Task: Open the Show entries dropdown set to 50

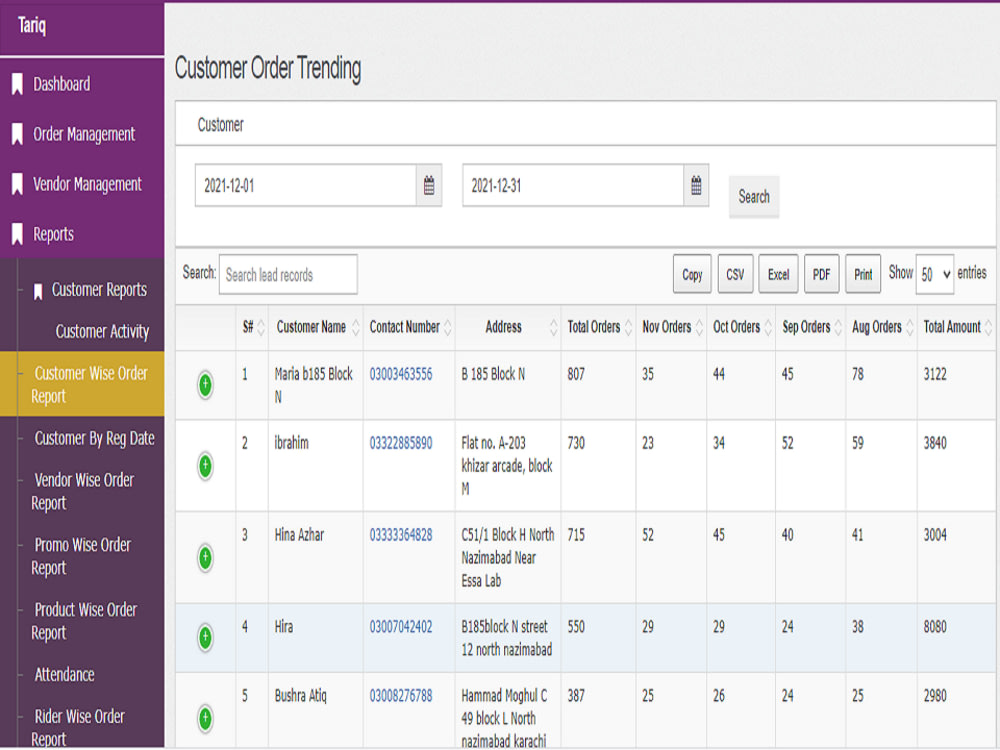Action: click(935, 274)
